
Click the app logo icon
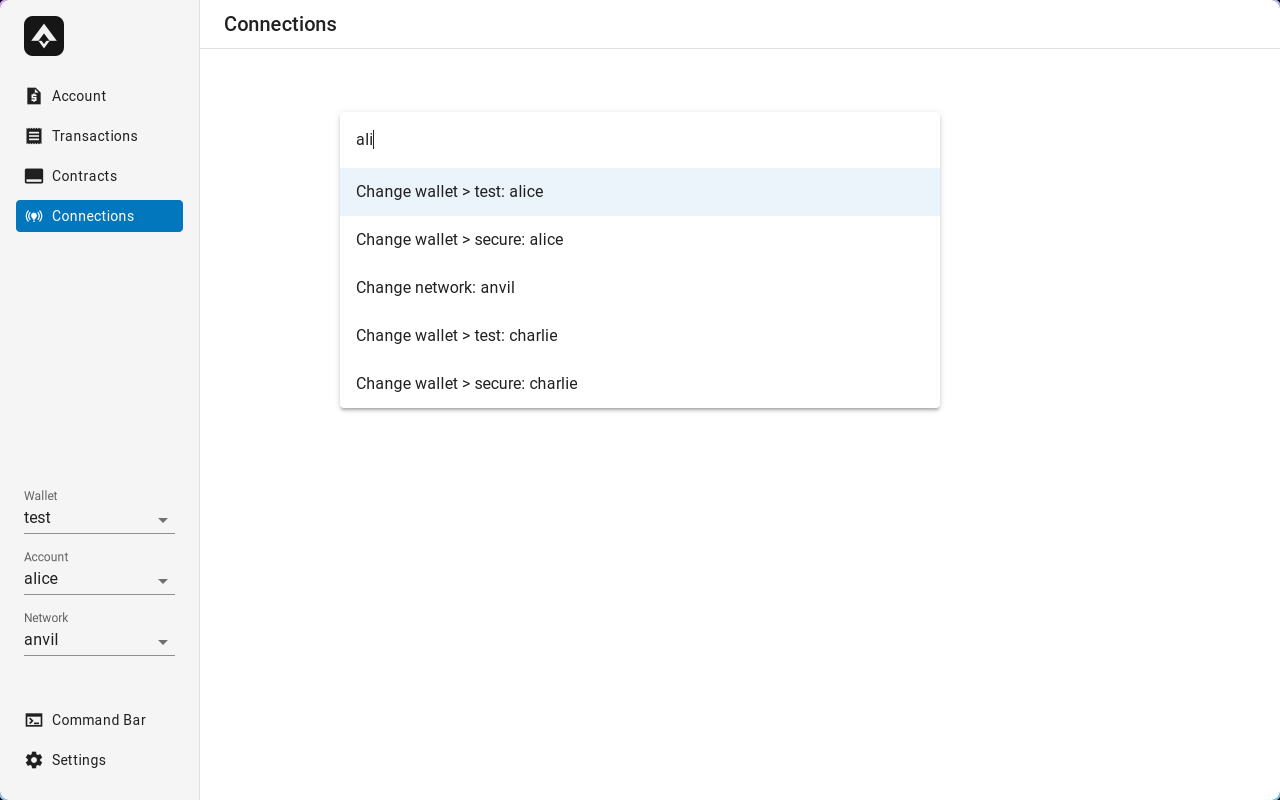(44, 36)
